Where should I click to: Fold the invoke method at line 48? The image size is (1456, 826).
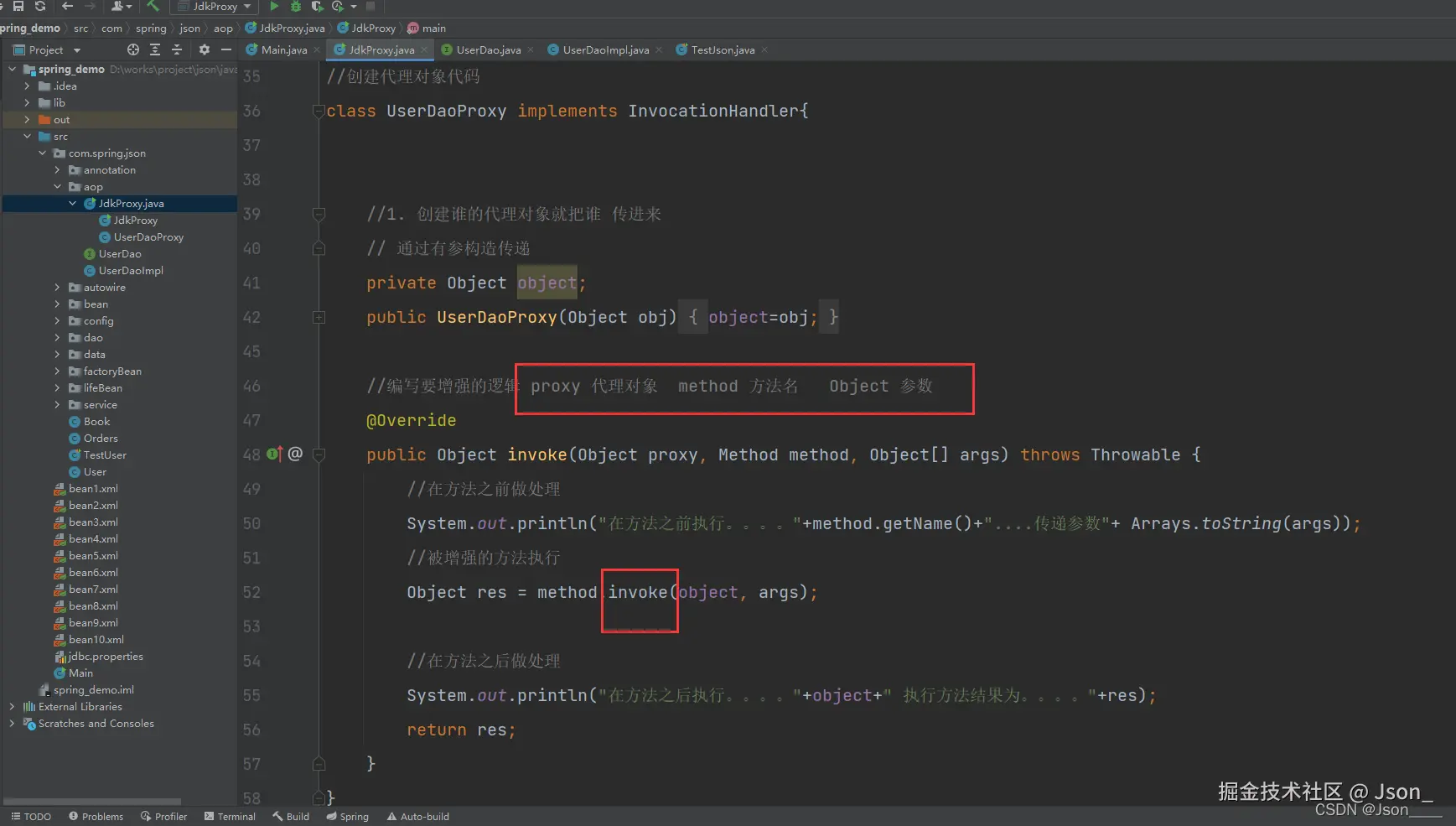tap(319, 455)
